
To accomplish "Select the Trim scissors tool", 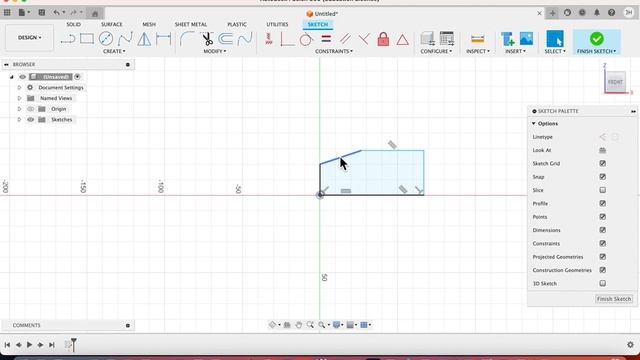I will coord(207,39).
